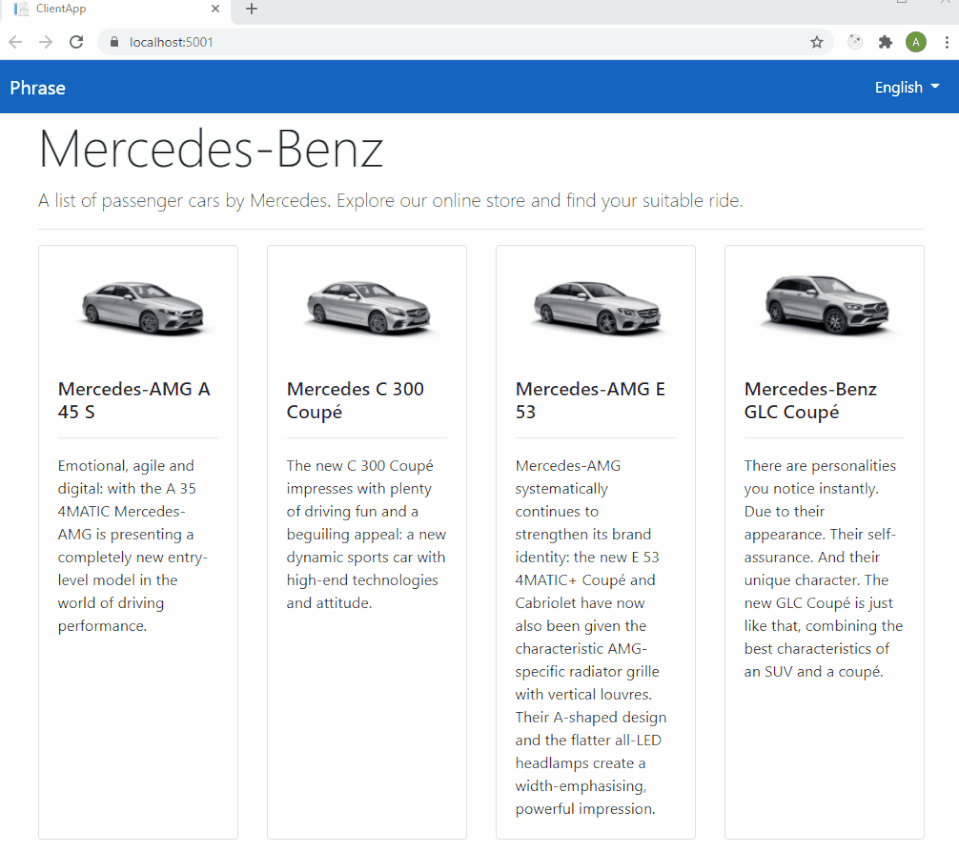This screenshot has height=853, width=959.
Task: Go back to the previous page
Action: coord(15,42)
